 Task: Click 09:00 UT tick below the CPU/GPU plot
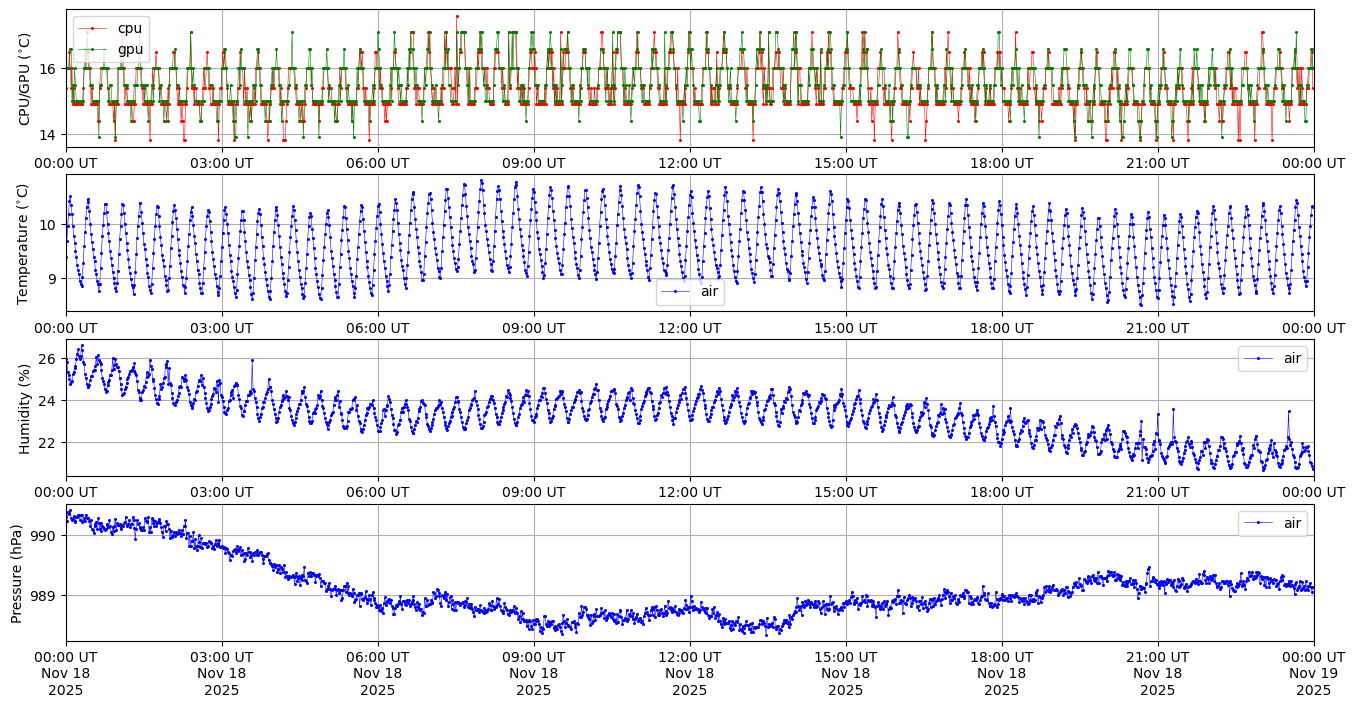point(534,163)
